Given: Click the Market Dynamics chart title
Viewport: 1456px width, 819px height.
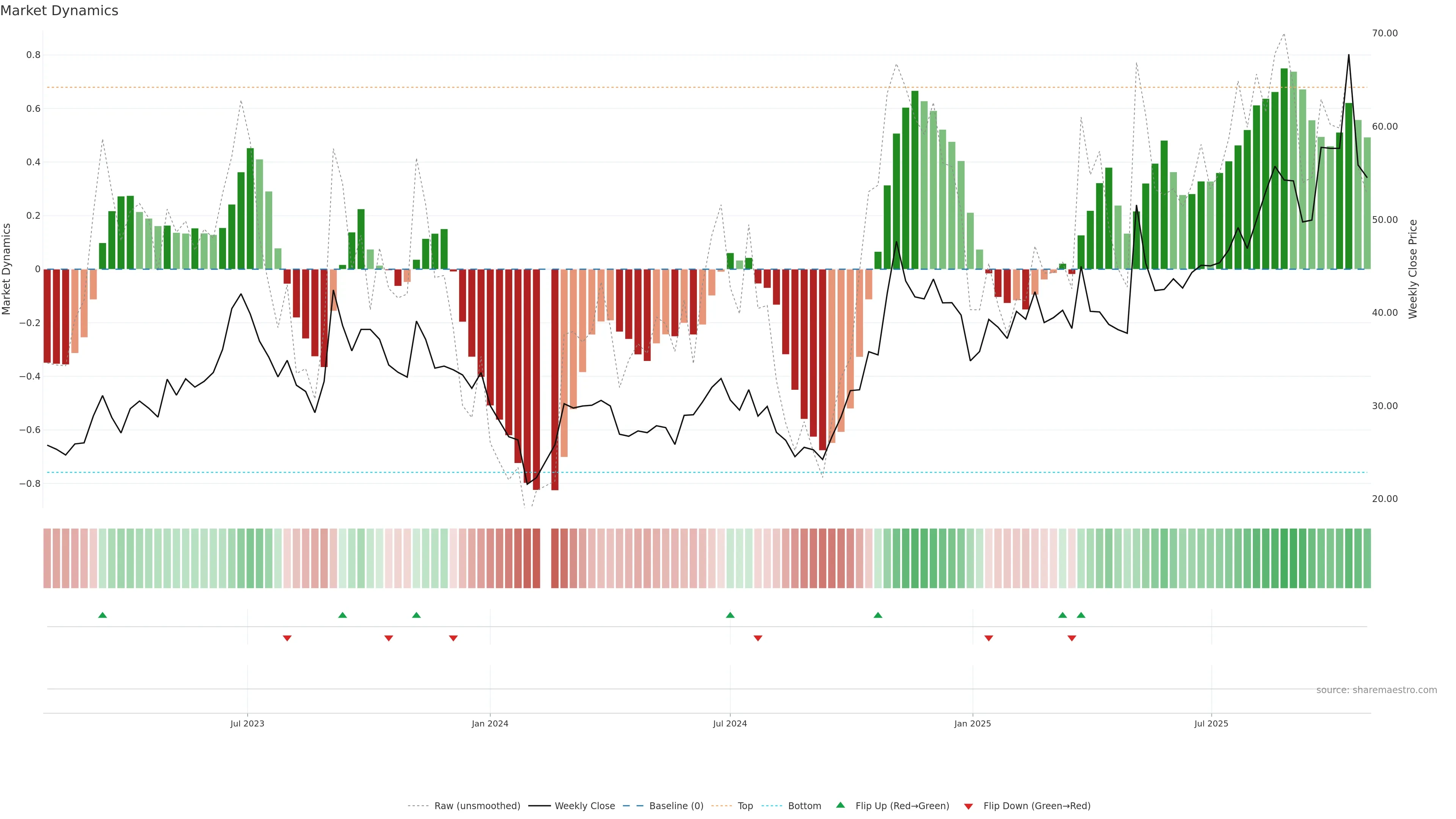Looking at the screenshot, I should (60, 11).
